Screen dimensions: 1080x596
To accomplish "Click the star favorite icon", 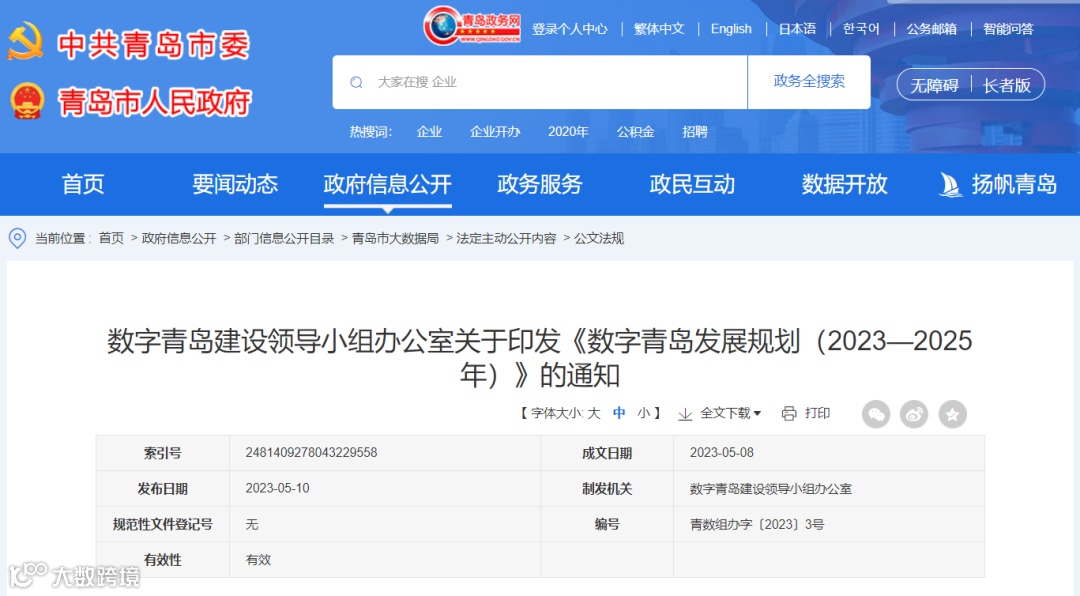I will (953, 414).
